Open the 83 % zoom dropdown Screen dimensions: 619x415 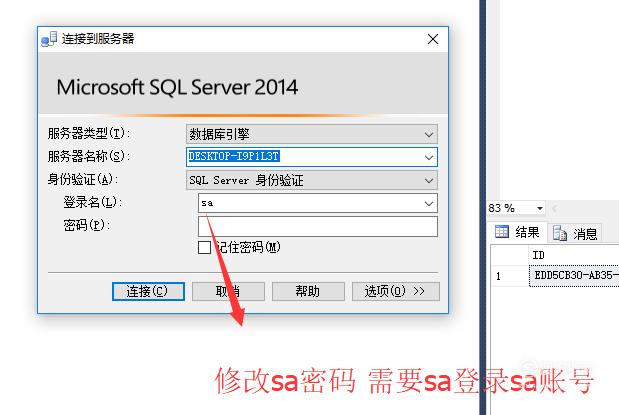click(539, 208)
